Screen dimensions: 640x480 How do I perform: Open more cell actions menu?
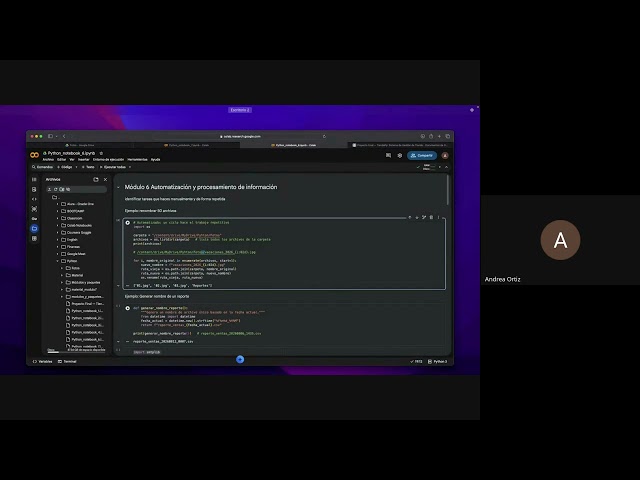coord(439,218)
